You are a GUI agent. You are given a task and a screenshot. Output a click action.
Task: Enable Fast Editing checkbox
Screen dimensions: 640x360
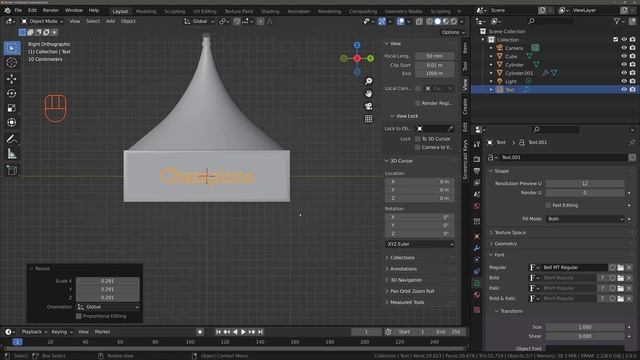click(x=548, y=205)
